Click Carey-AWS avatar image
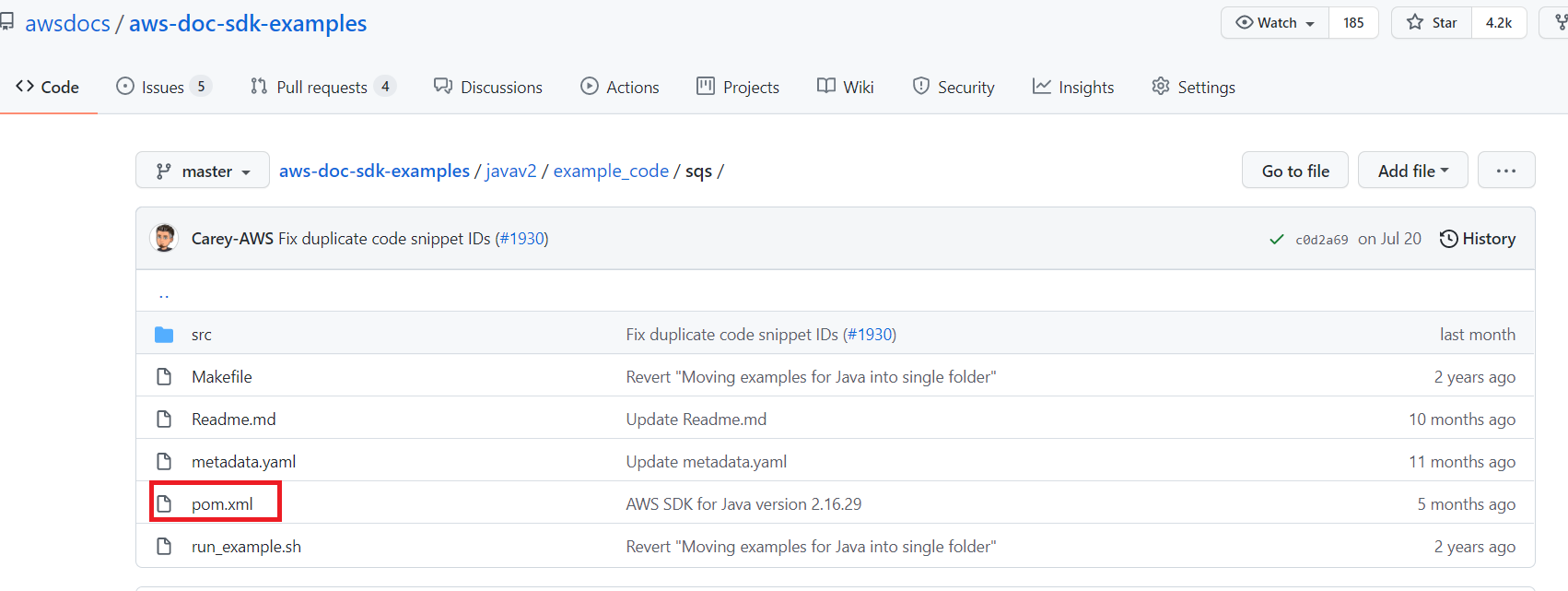 click(165, 238)
